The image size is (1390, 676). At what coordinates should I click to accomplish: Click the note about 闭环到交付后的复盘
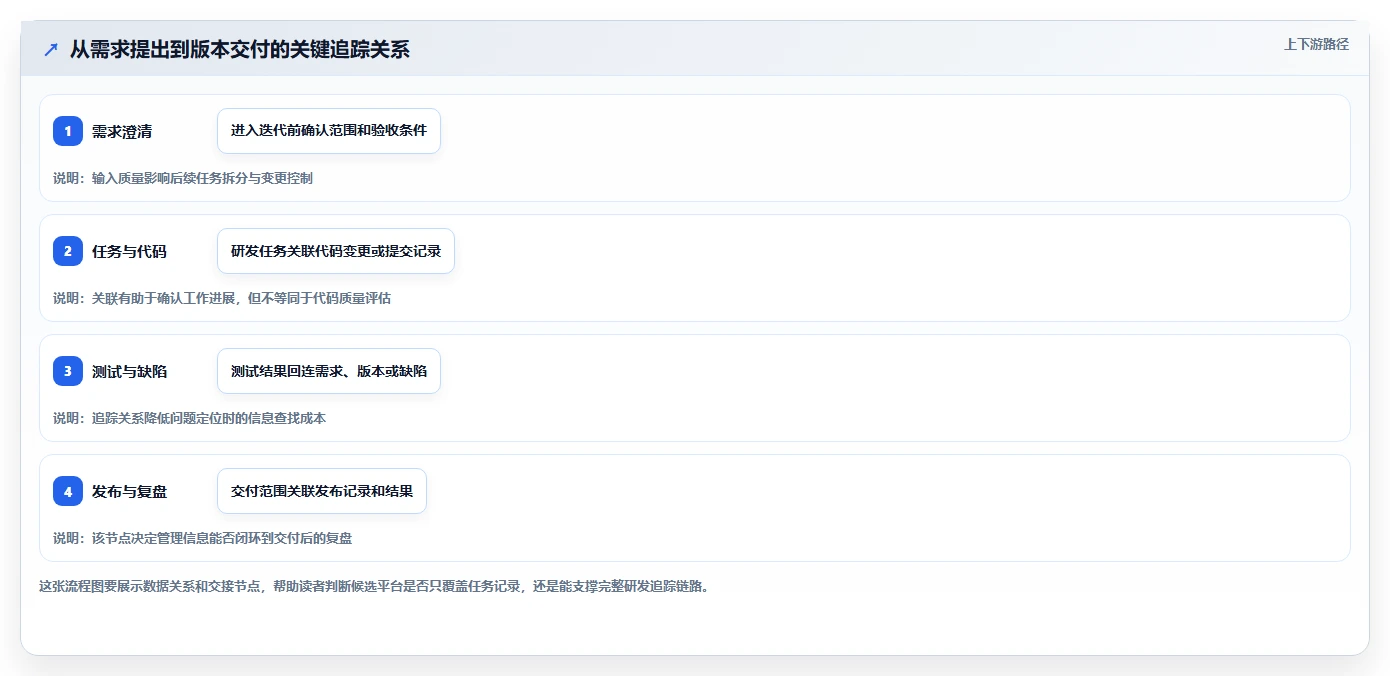click(202, 538)
